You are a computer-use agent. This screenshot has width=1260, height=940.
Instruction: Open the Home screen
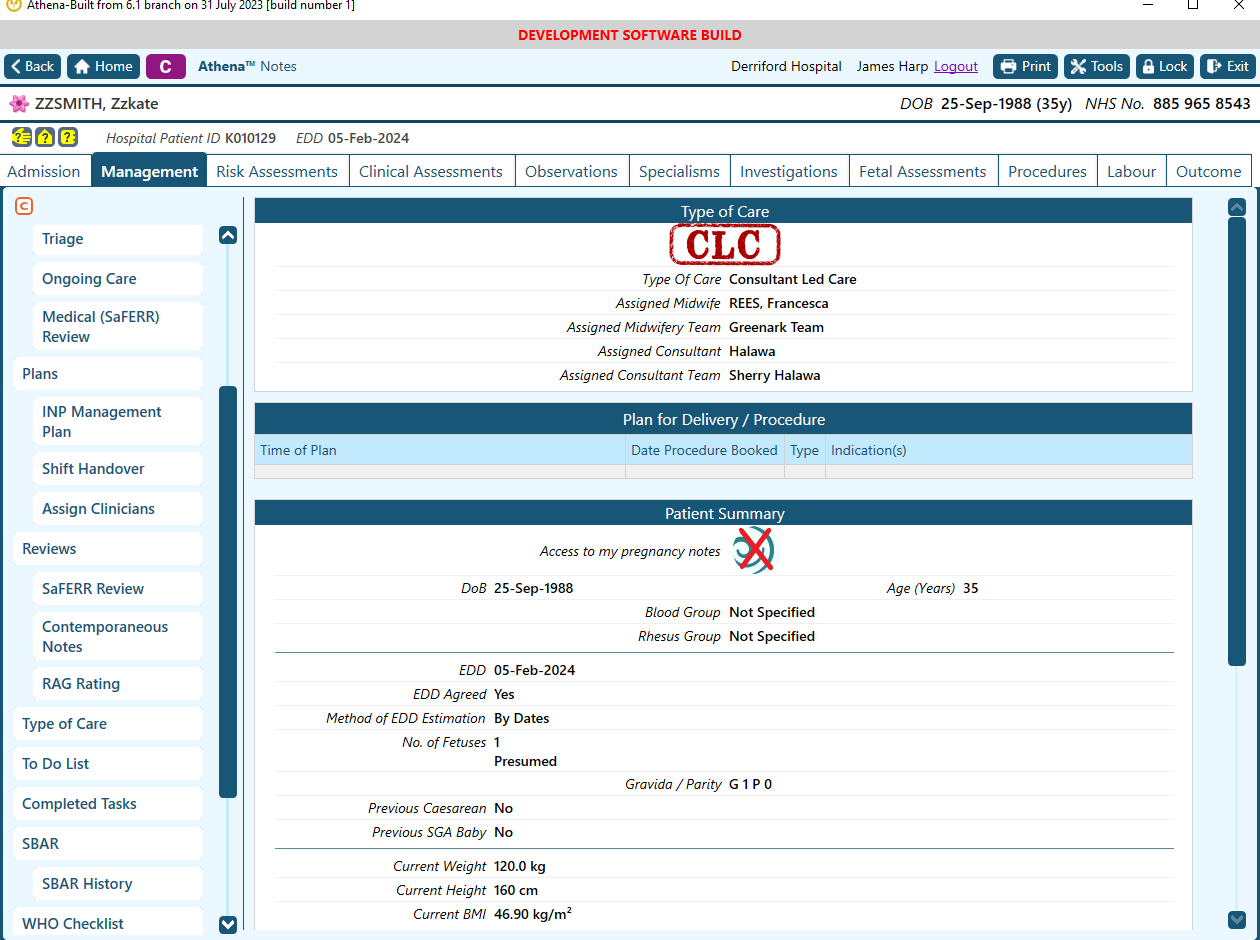[103, 67]
